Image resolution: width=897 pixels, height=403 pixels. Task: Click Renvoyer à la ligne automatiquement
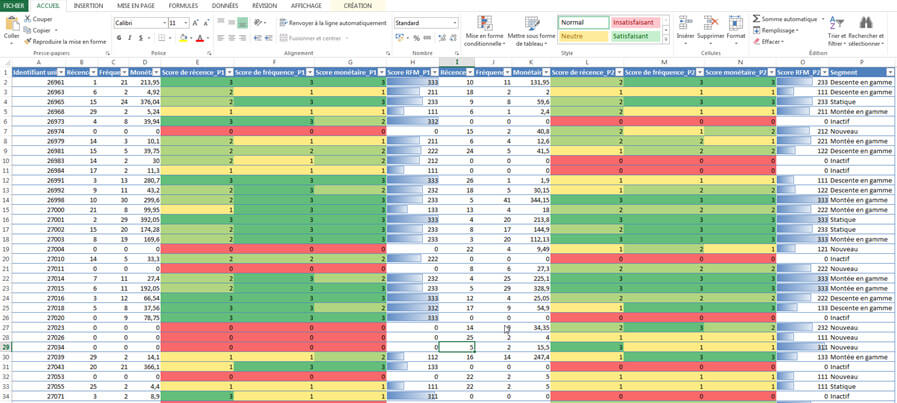pos(334,23)
